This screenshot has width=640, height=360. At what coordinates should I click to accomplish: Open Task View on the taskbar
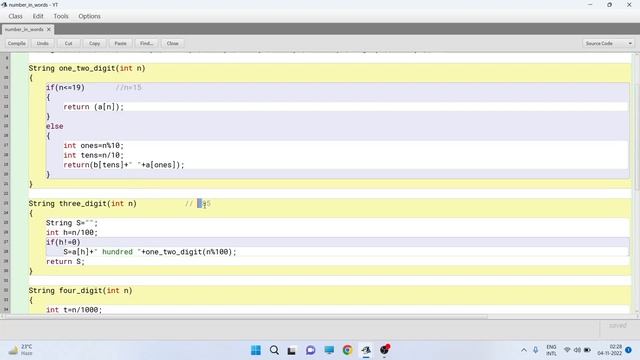click(292, 350)
